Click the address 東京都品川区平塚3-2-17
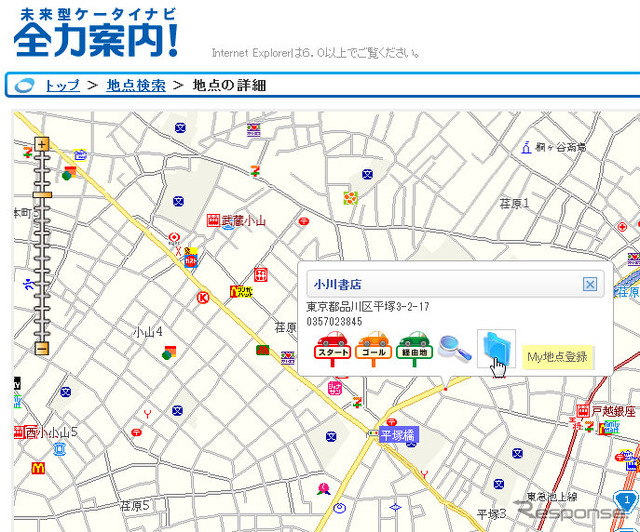The image size is (640, 532). coord(368,307)
